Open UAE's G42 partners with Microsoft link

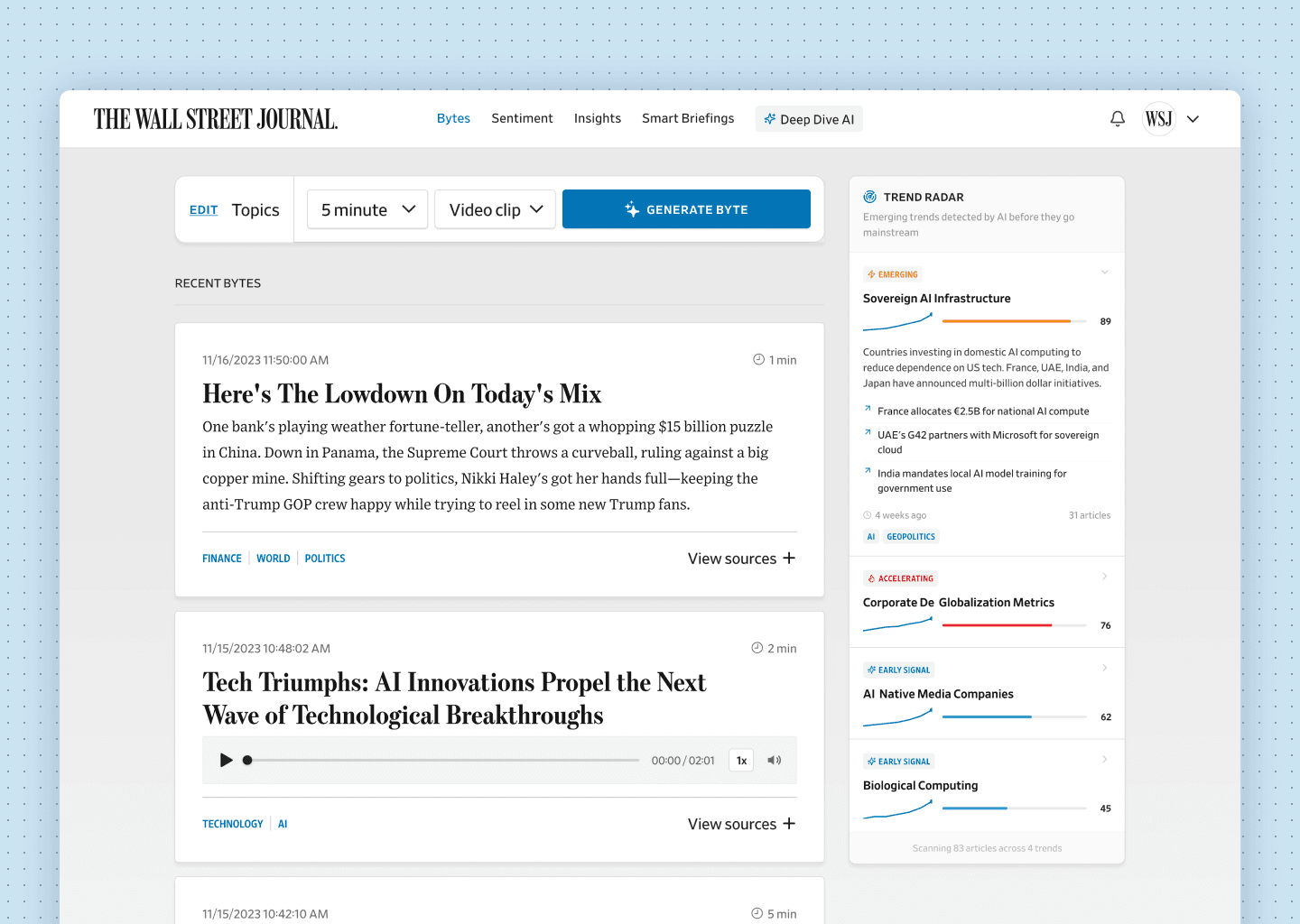pyautogui.click(x=989, y=442)
